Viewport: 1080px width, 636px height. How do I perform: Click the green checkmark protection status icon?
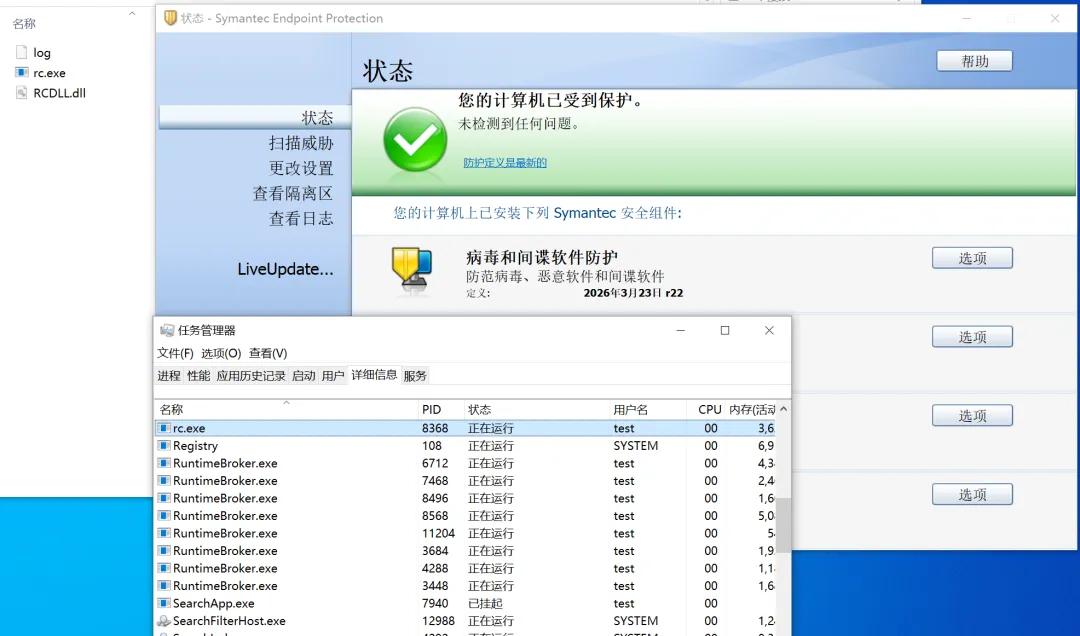[x=415, y=139]
